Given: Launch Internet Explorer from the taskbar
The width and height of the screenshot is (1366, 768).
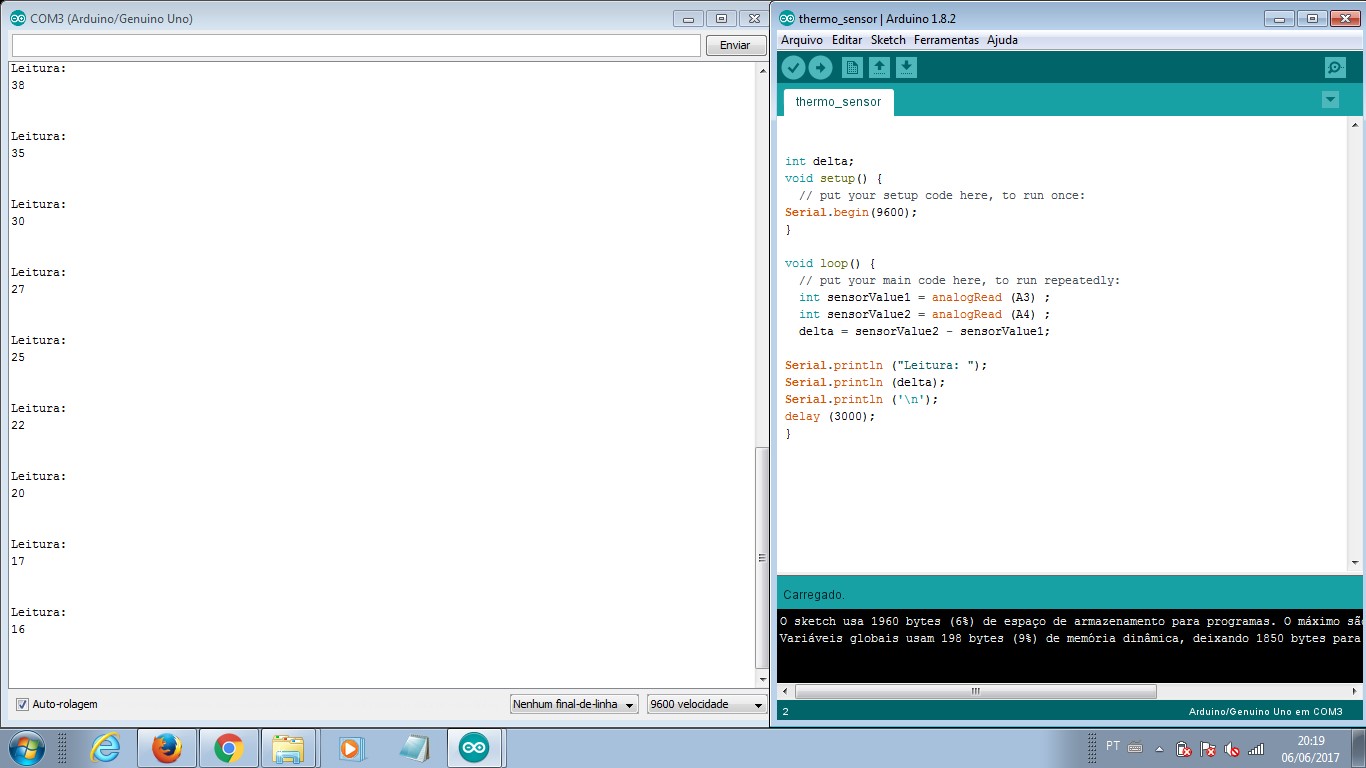Looking at the screenshot, I should tap(104, 747).
